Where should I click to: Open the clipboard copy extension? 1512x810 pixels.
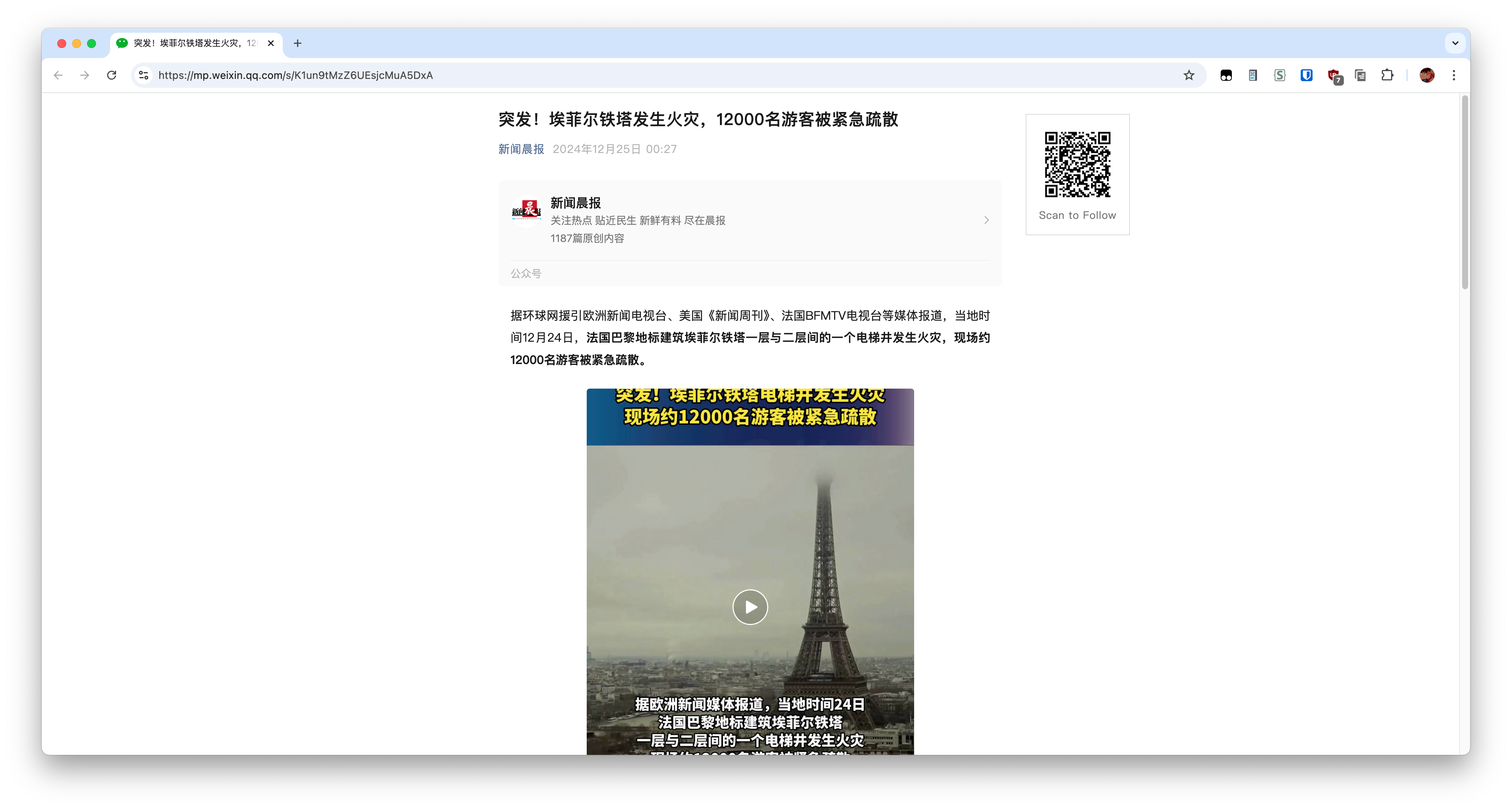point(1360,75)
